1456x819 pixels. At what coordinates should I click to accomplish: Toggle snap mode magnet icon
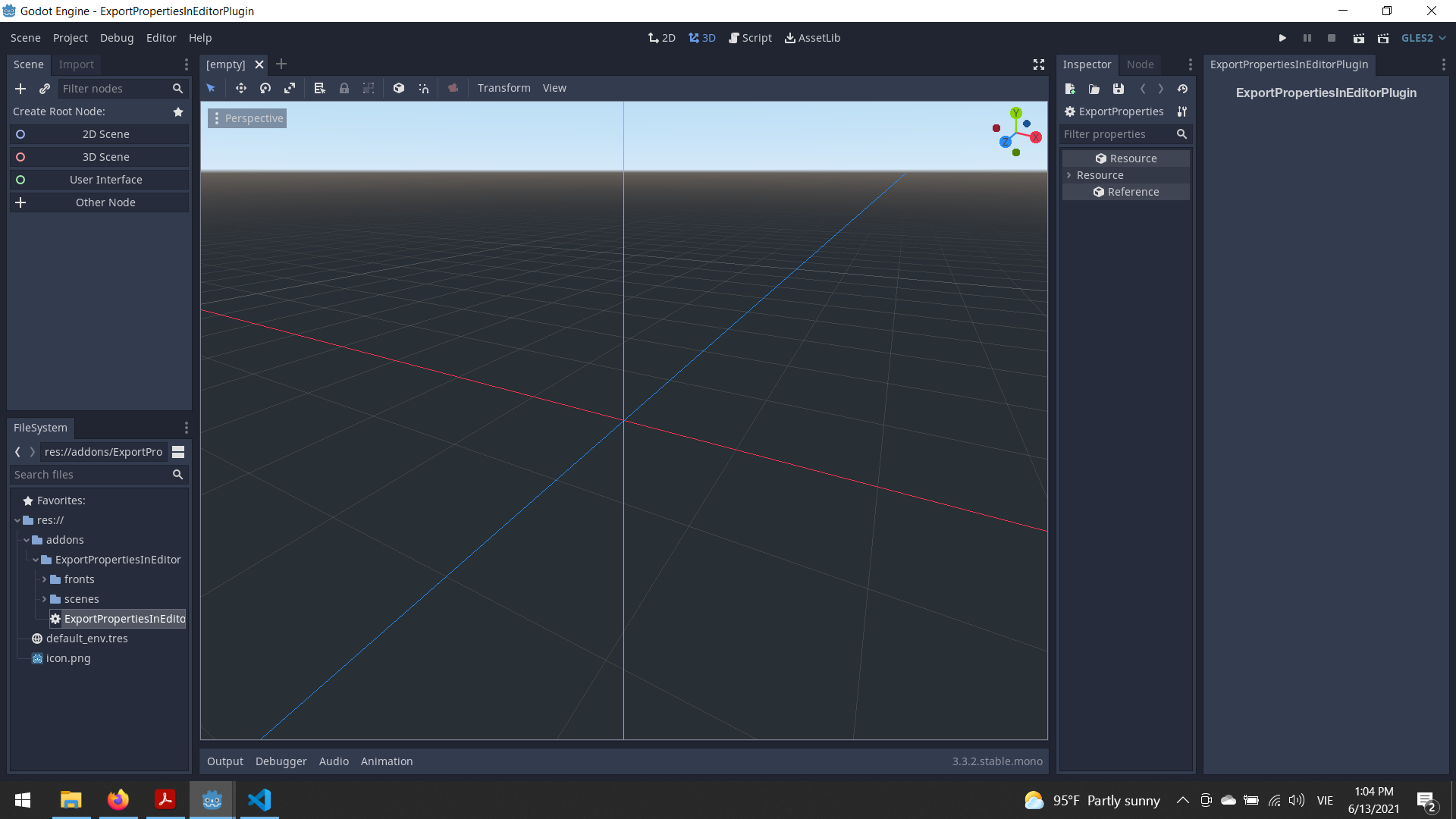tap(423, 88)
